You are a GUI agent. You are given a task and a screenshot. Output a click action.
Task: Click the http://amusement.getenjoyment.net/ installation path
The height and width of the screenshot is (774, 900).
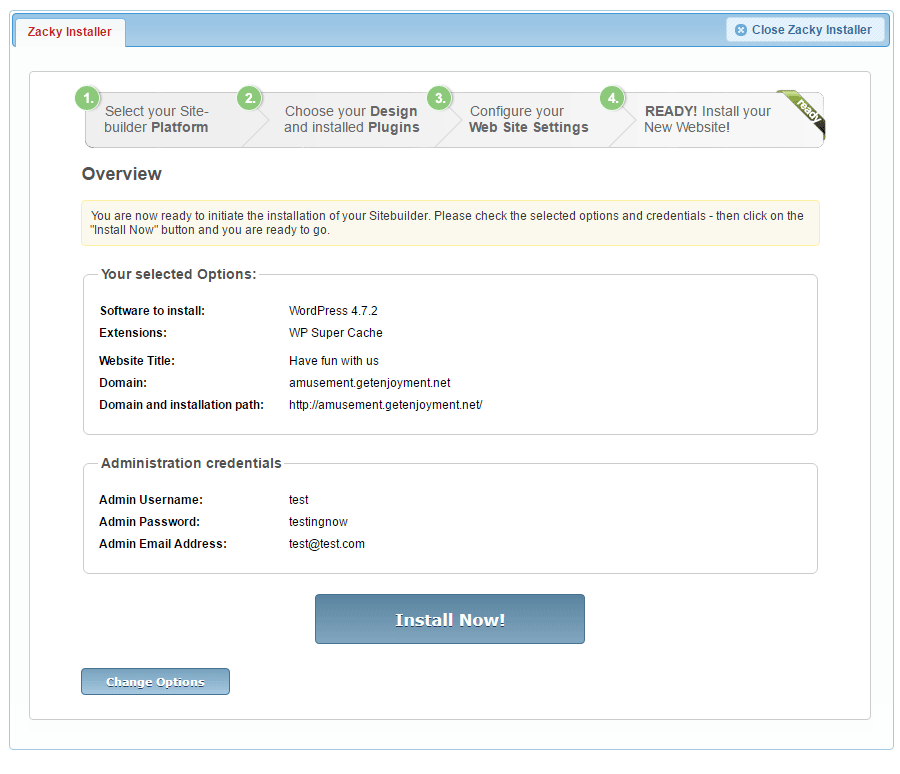pos(385,405)
